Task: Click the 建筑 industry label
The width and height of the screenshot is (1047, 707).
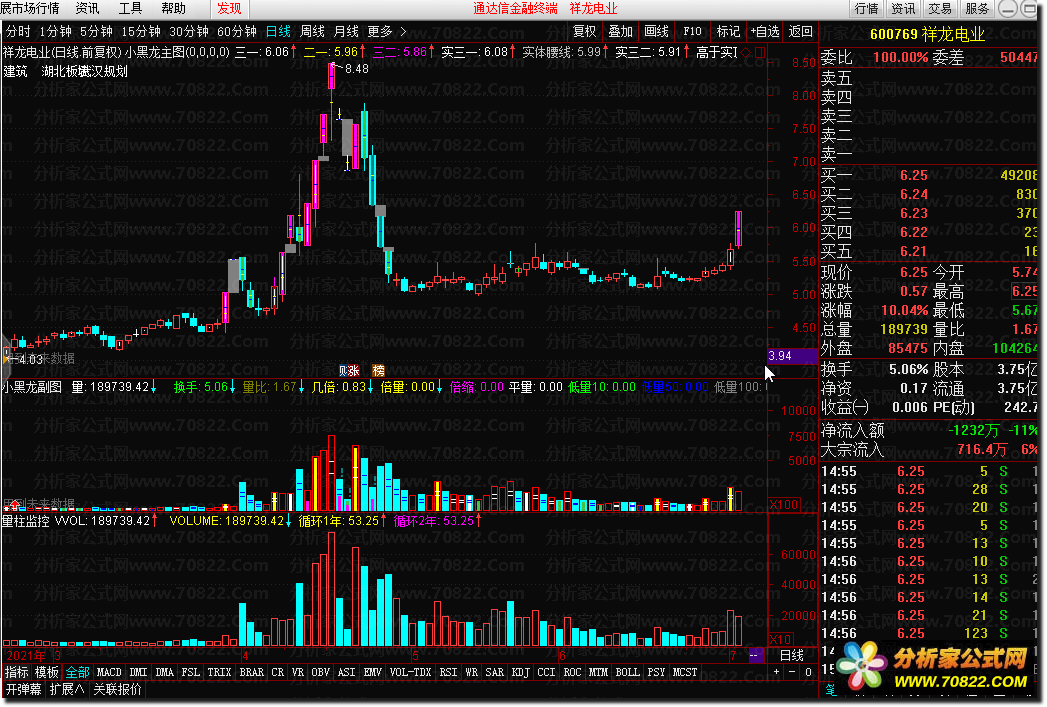Action: click(x=16, y=71)
